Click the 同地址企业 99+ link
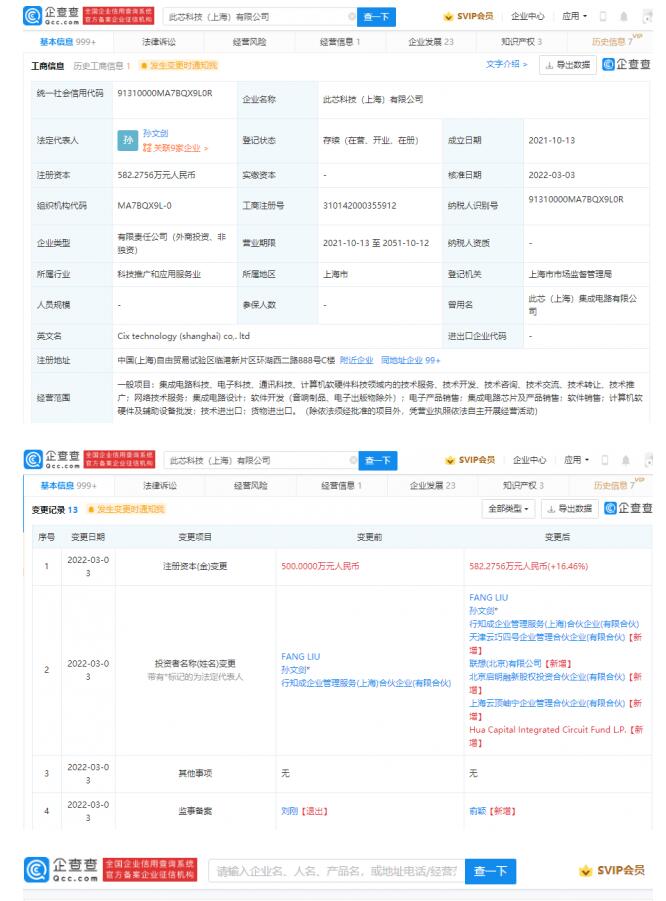Viewport: 666px width, 901px height. tap(410, 360)
